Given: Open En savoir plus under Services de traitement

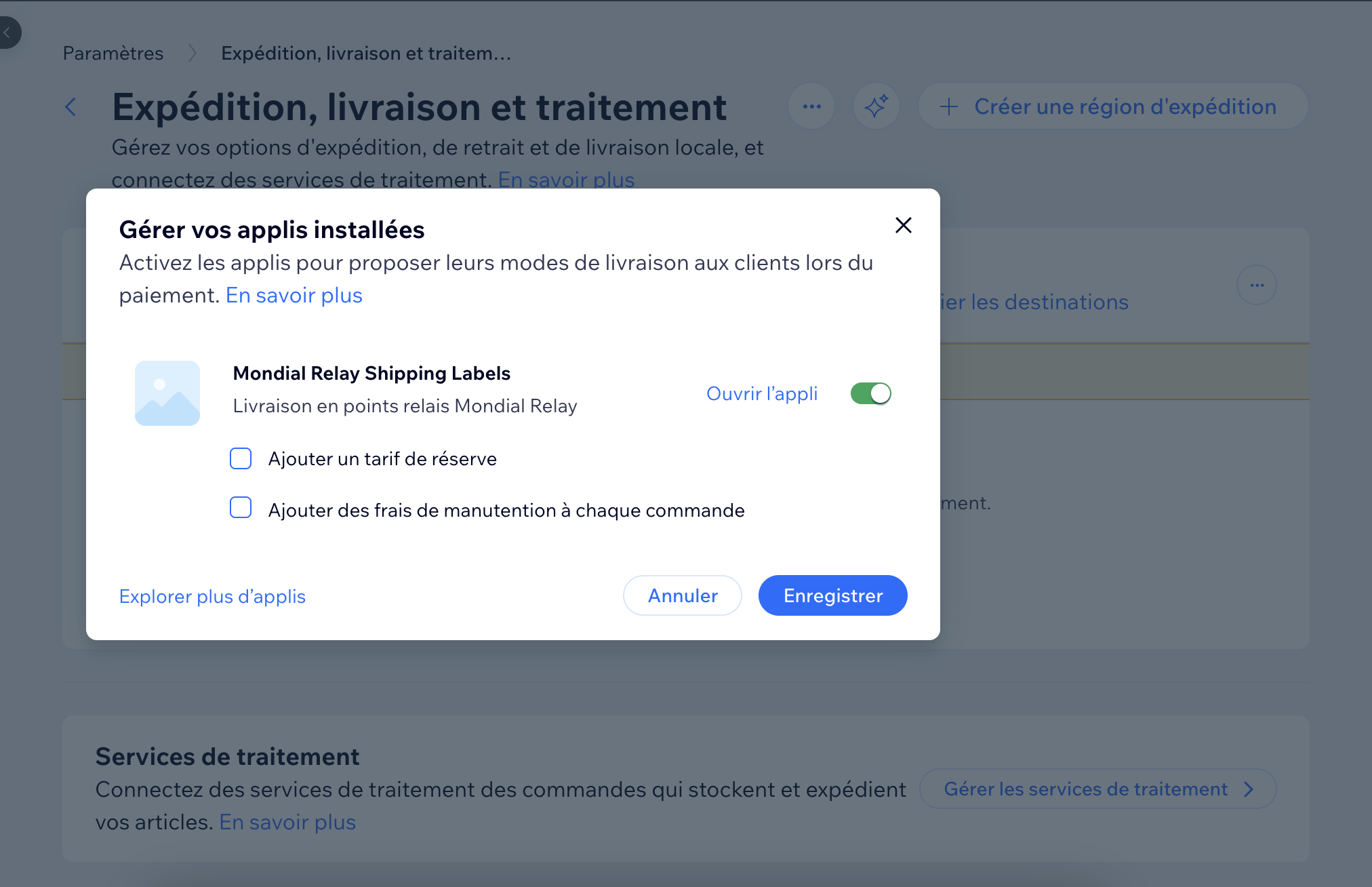Looking at the screenshot, I should coord(287,822).
